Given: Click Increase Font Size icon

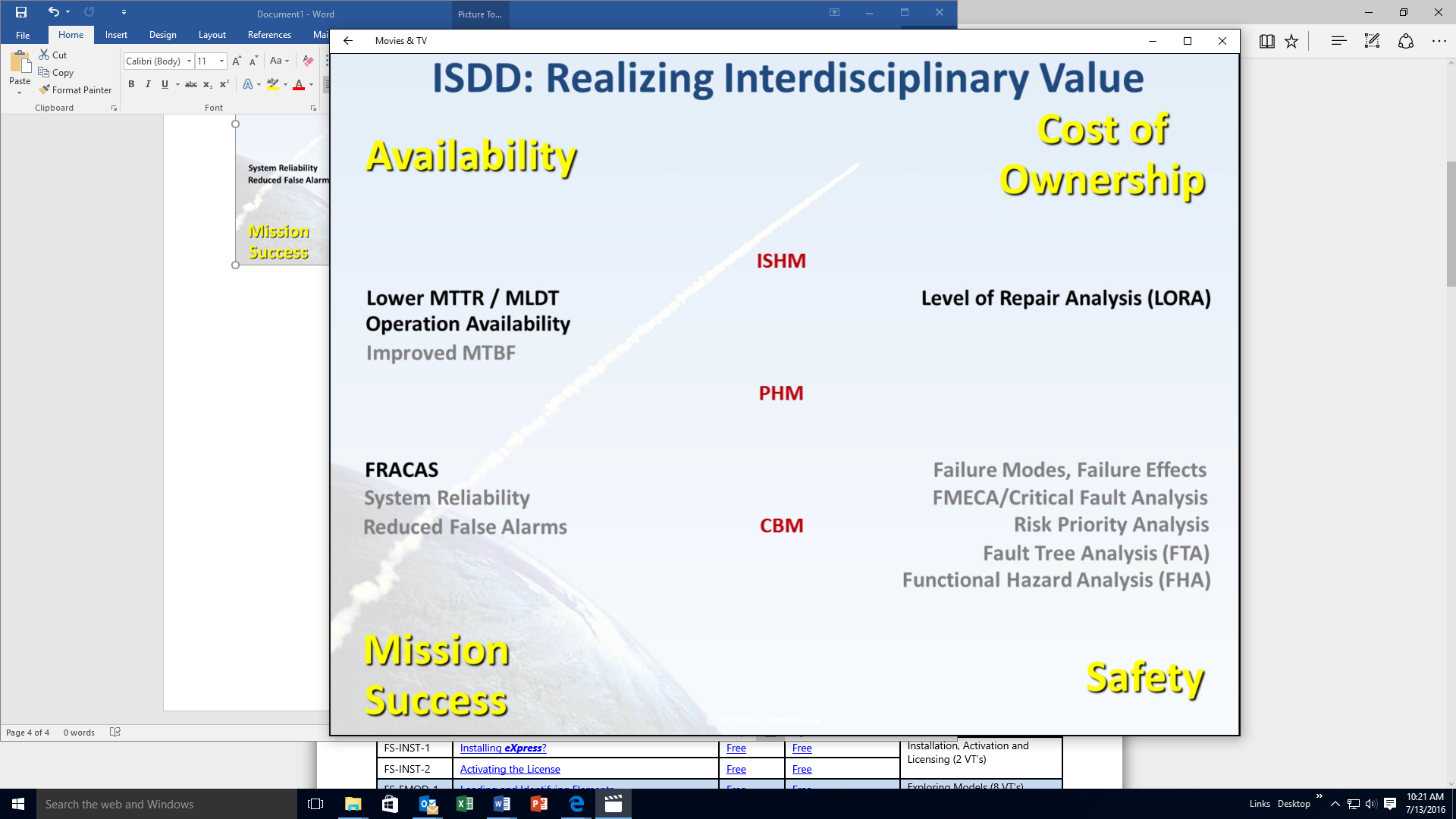Looking at the screenshot, I should (x=237, y=61).
